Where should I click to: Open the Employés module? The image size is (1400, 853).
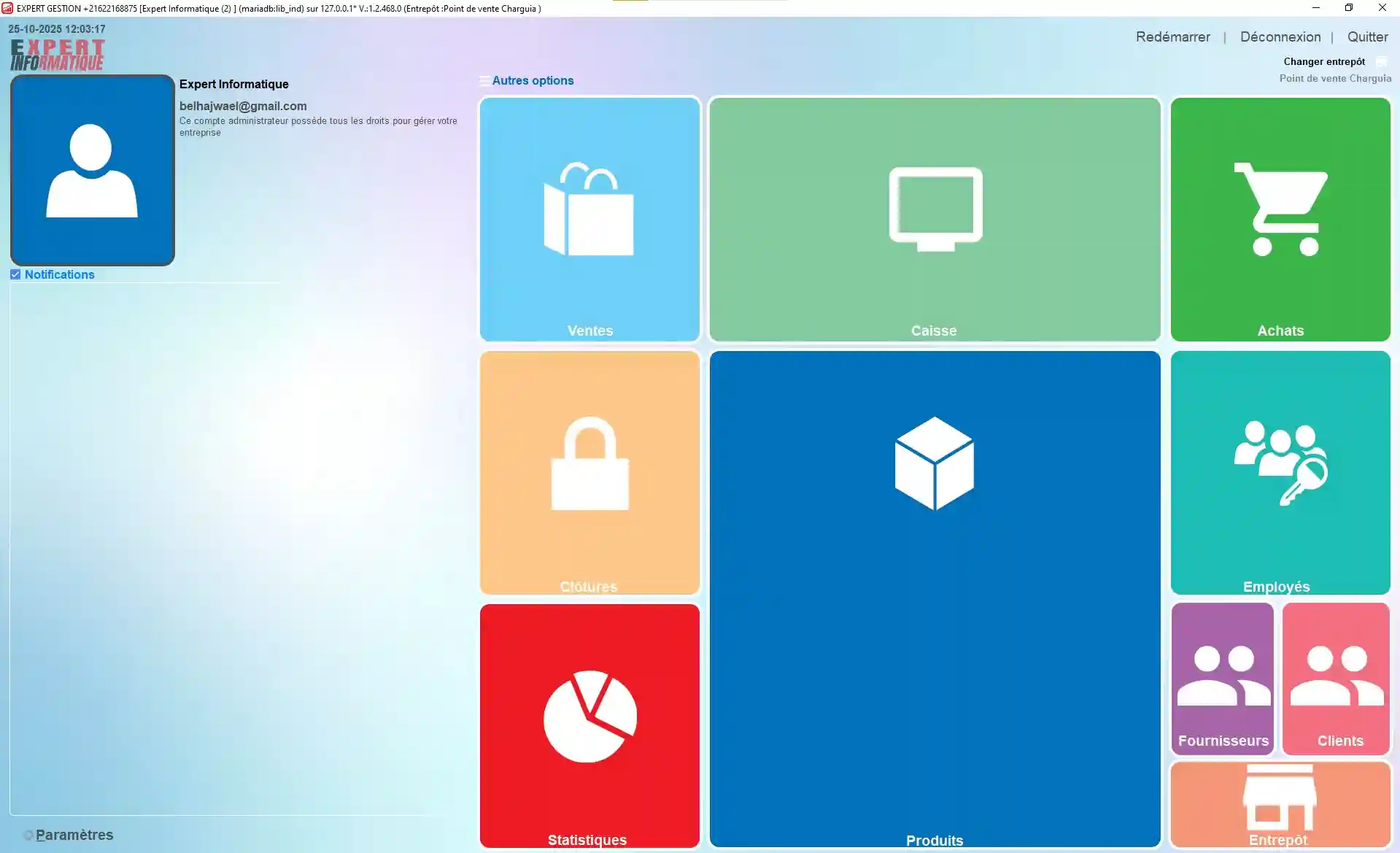[x=1280, y=472]
